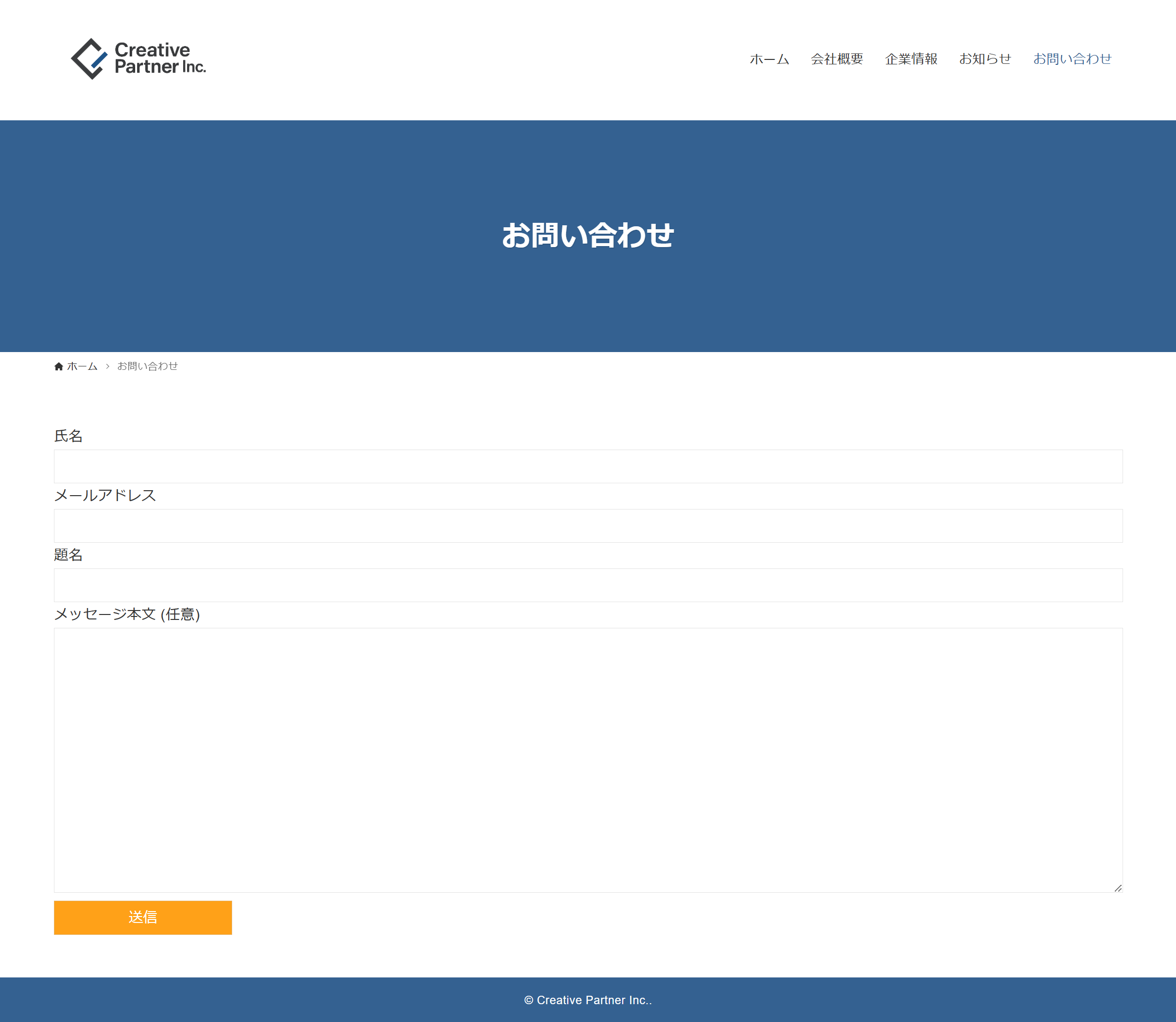This screenshot has width=1176, height=1022.
Task: Click the メールアドレス field label
Action: coord(105,496)
